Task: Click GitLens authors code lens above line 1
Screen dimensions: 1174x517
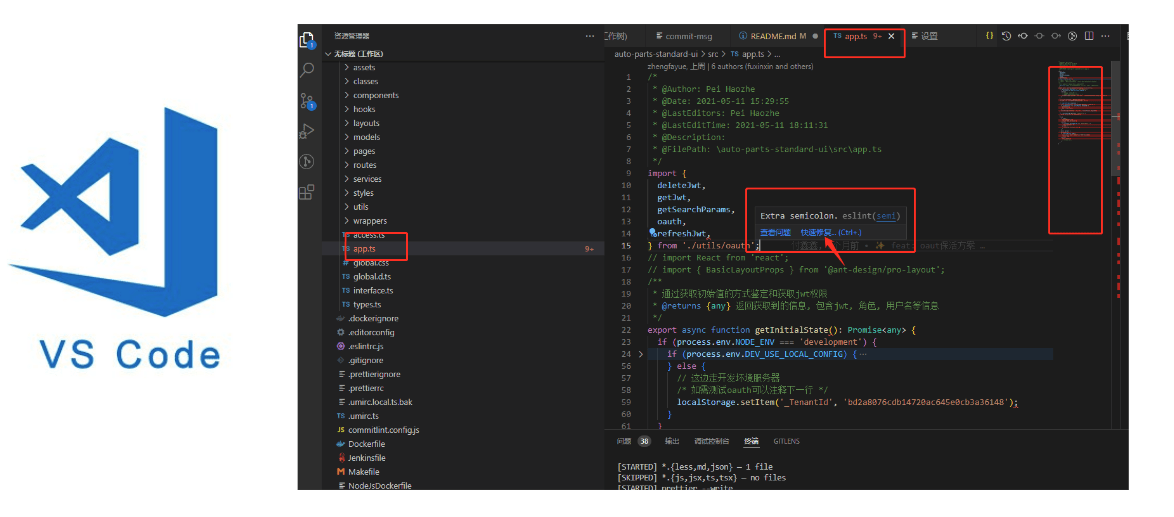Action: (x=730, y=67)
